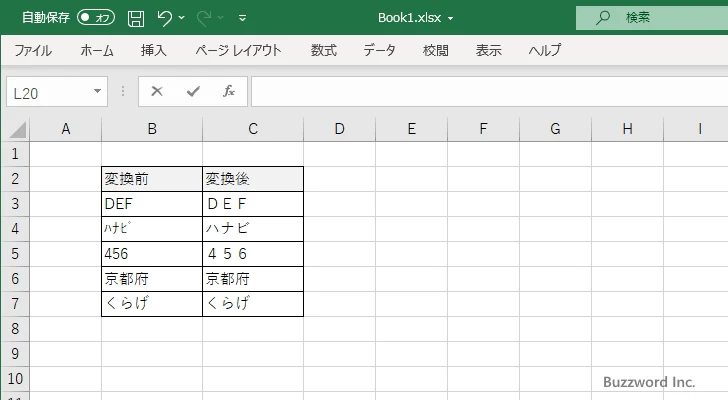Click the Save icon in title bar

tap(136, 18)
